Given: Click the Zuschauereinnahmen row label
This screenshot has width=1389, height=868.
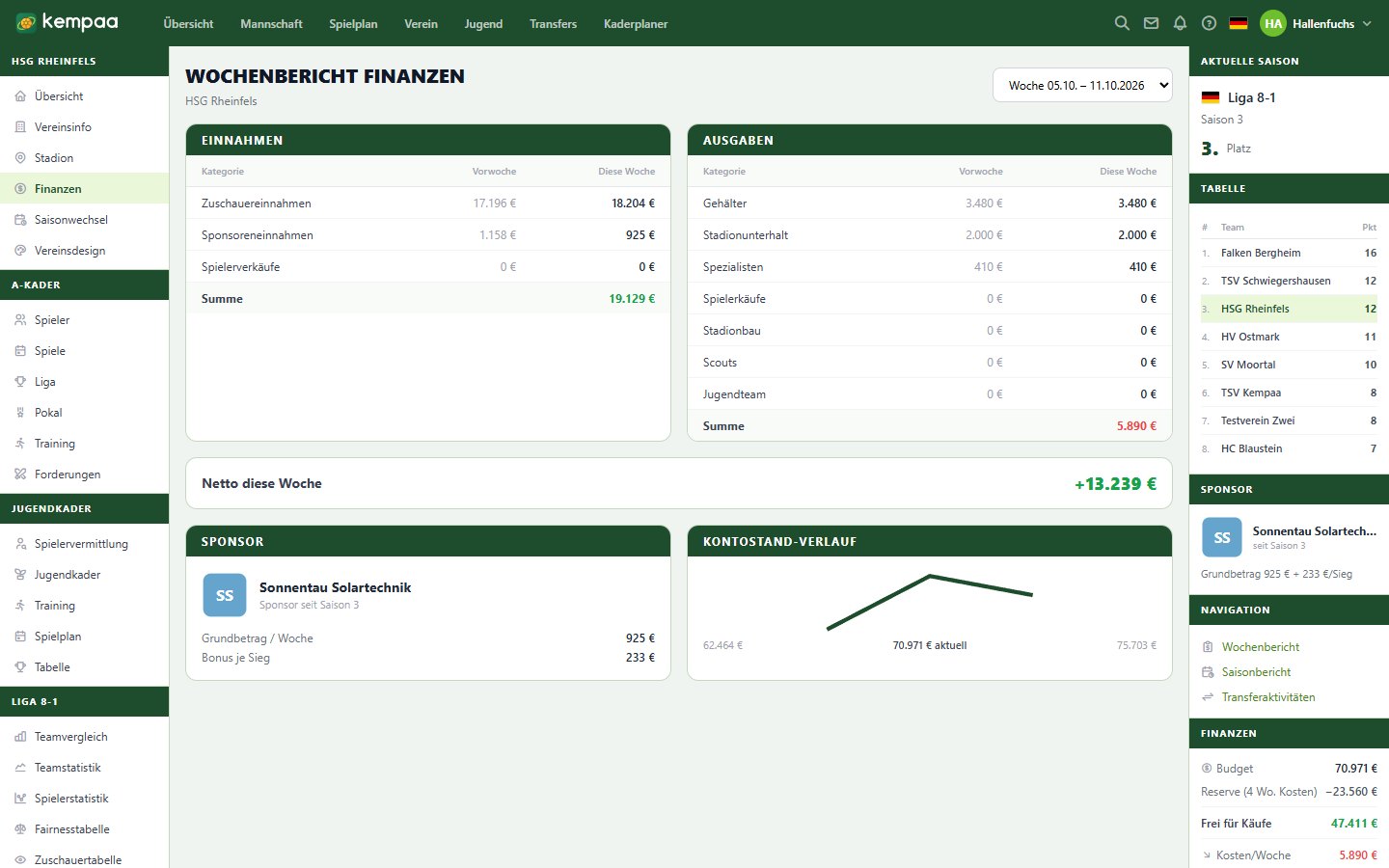Looking at the screenshot, I should tap(257, 203).
